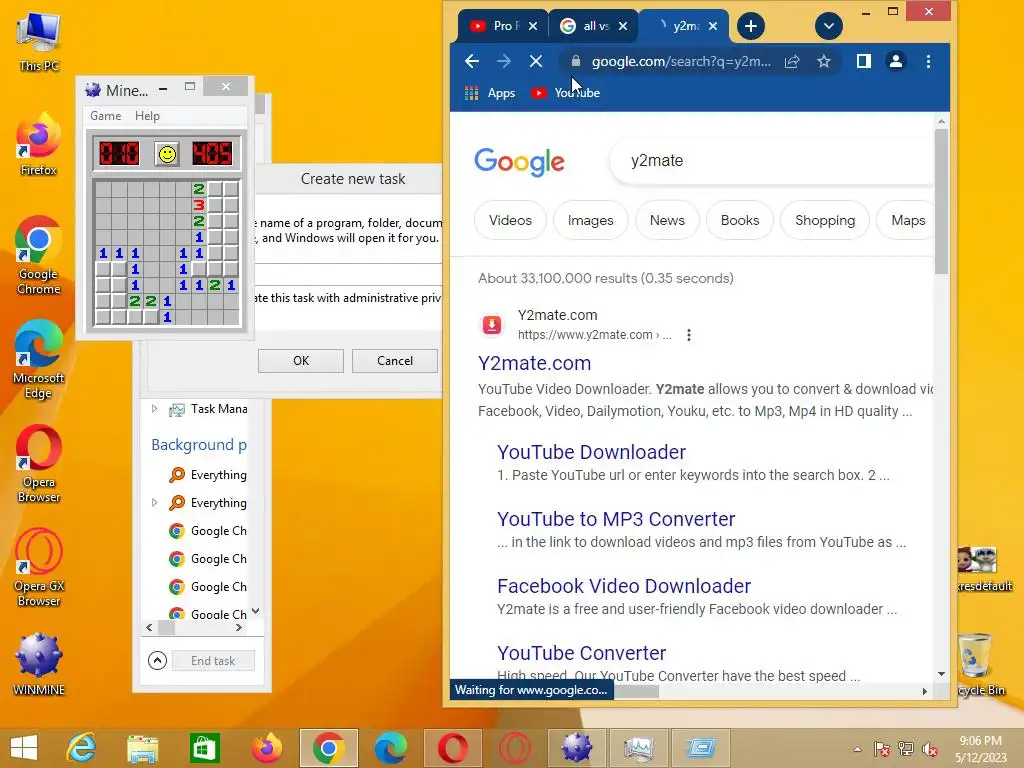
Task: Open File Explorer from taskbar
Action: tap(142, 748)
